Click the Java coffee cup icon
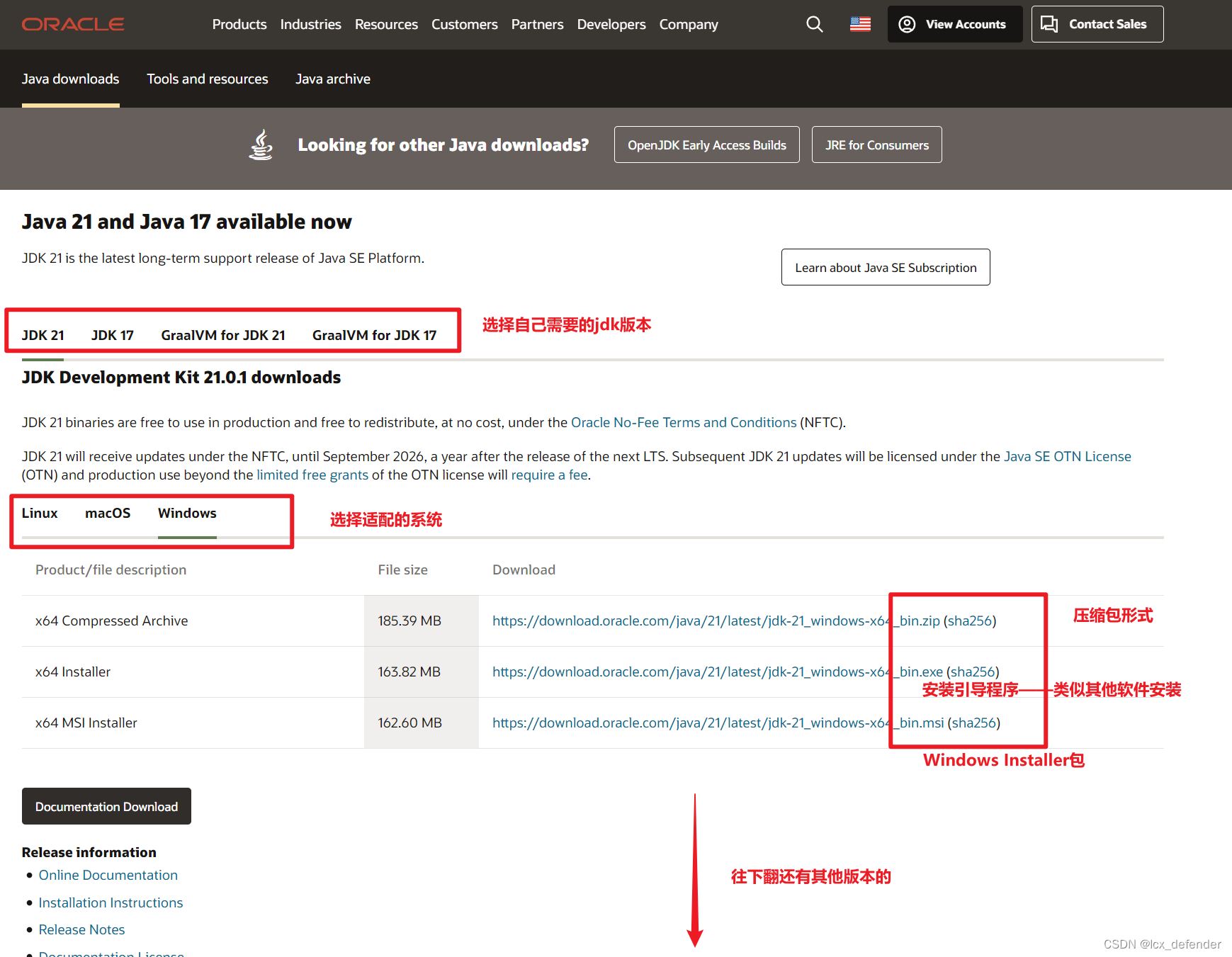This screenshot has height=957, width=1232. [x=261, y=145]
